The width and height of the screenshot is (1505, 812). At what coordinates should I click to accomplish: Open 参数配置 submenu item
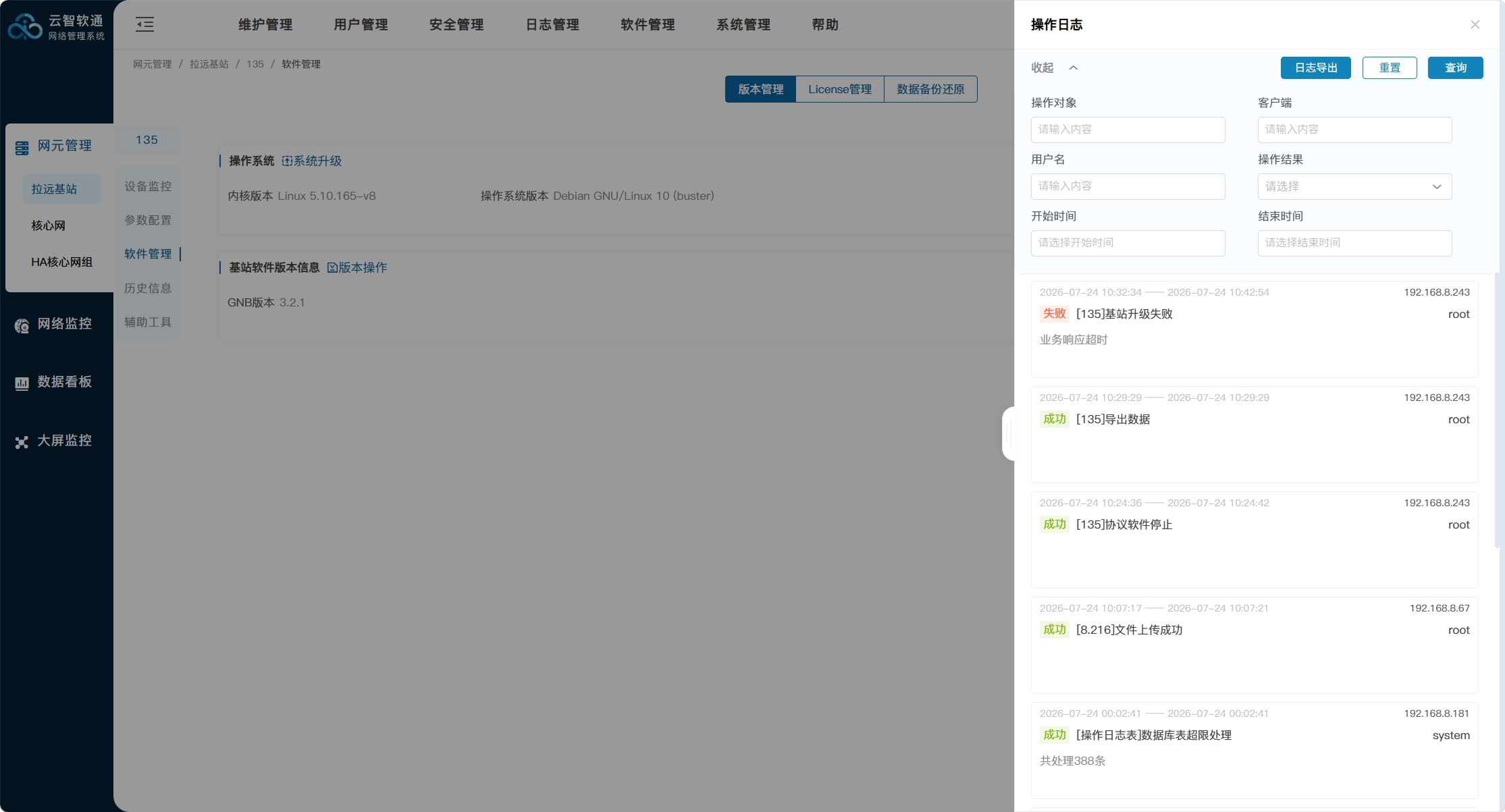click(x=148, y=220)
